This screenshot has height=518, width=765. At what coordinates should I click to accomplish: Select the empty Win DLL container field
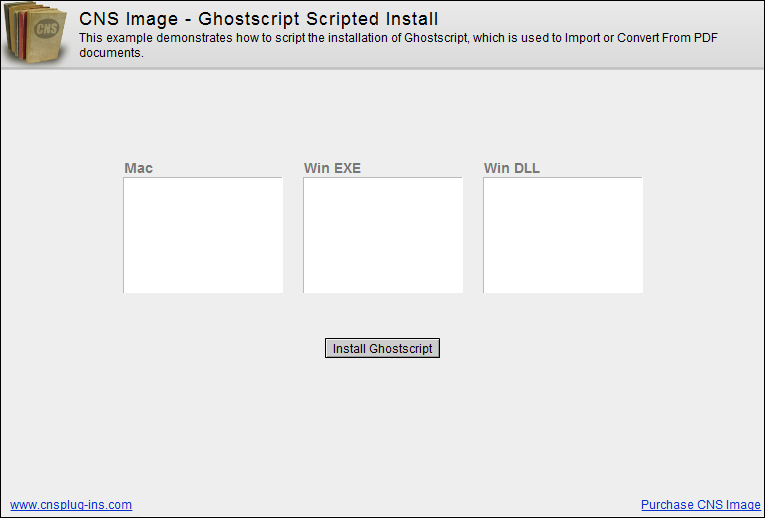563,235
